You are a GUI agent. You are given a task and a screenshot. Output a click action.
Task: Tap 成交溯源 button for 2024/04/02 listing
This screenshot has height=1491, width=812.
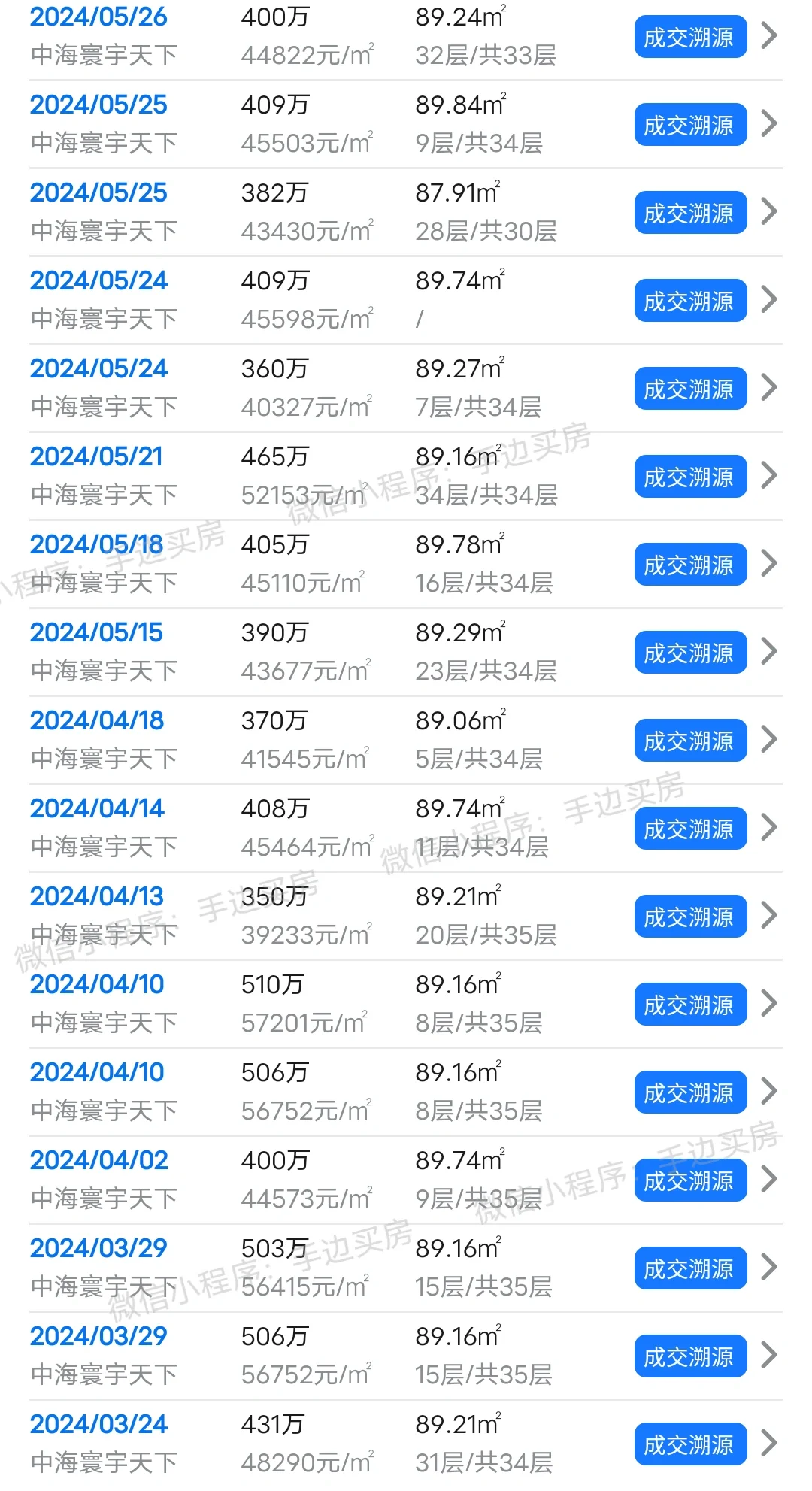(690, 1180)
